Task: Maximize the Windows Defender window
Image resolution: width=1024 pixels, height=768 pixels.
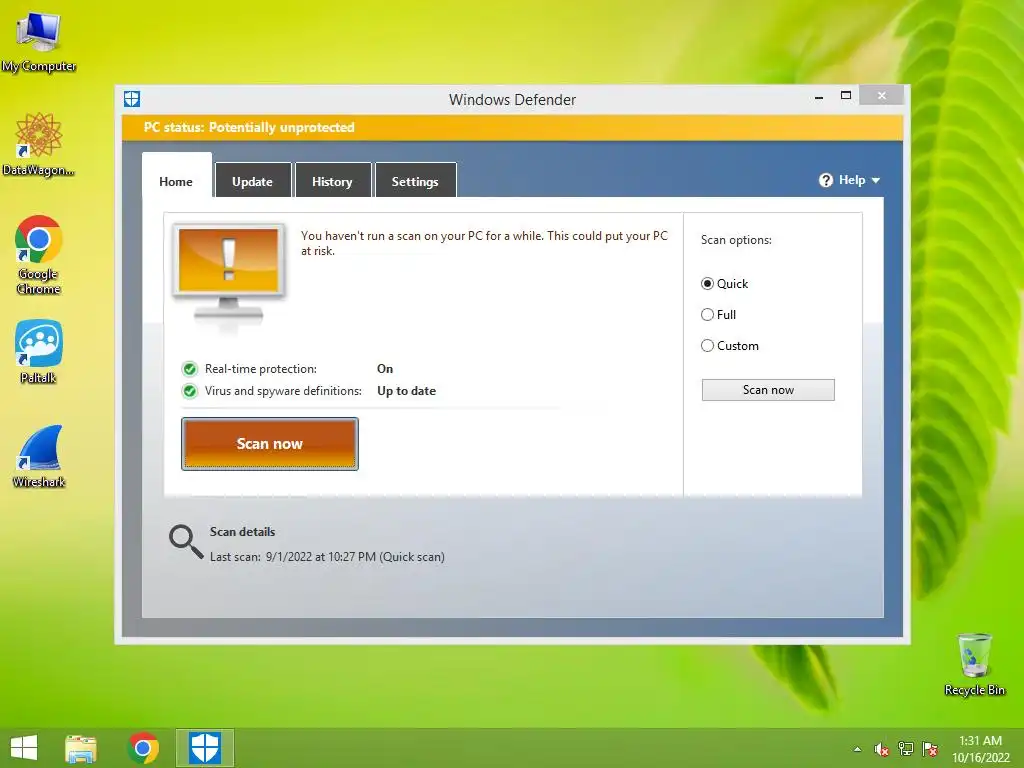Action: pos(846,95)
